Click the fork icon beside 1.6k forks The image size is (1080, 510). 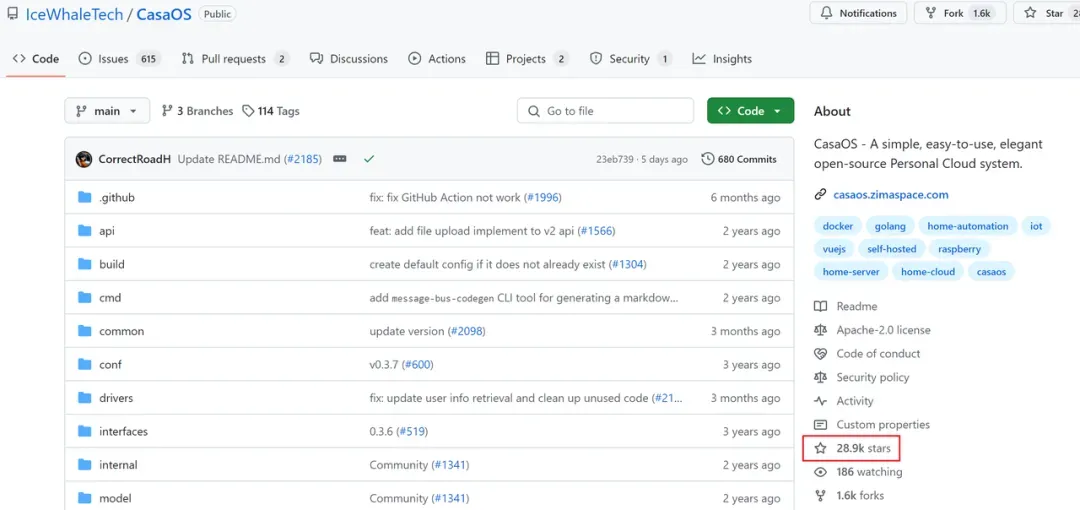point(820,496)
